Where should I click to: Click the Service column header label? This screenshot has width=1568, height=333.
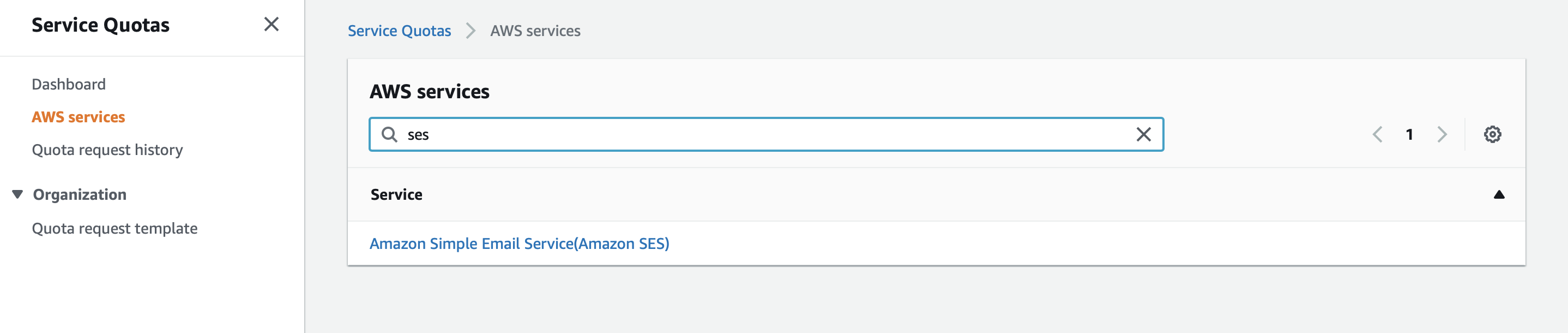(396, 194)
